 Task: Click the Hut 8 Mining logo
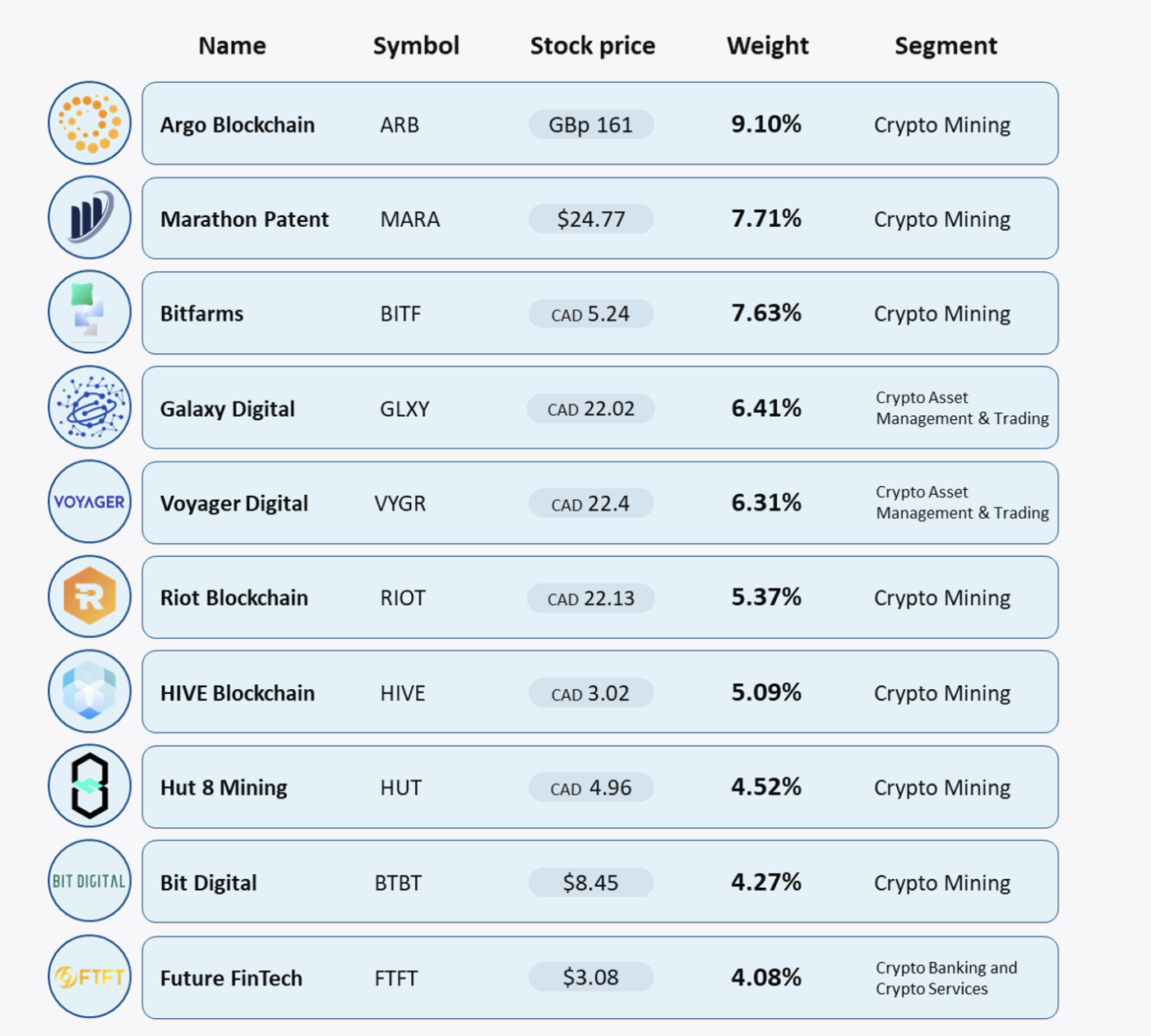click(90, 786)
